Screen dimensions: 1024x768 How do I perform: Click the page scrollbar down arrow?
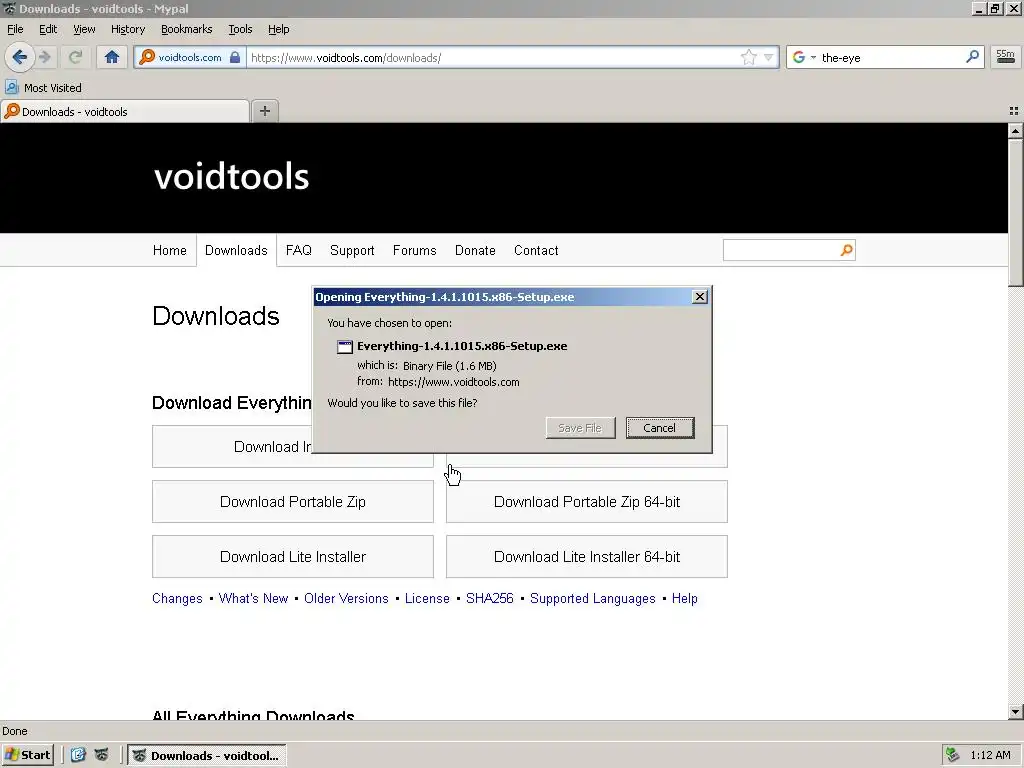click(1016, 712)
